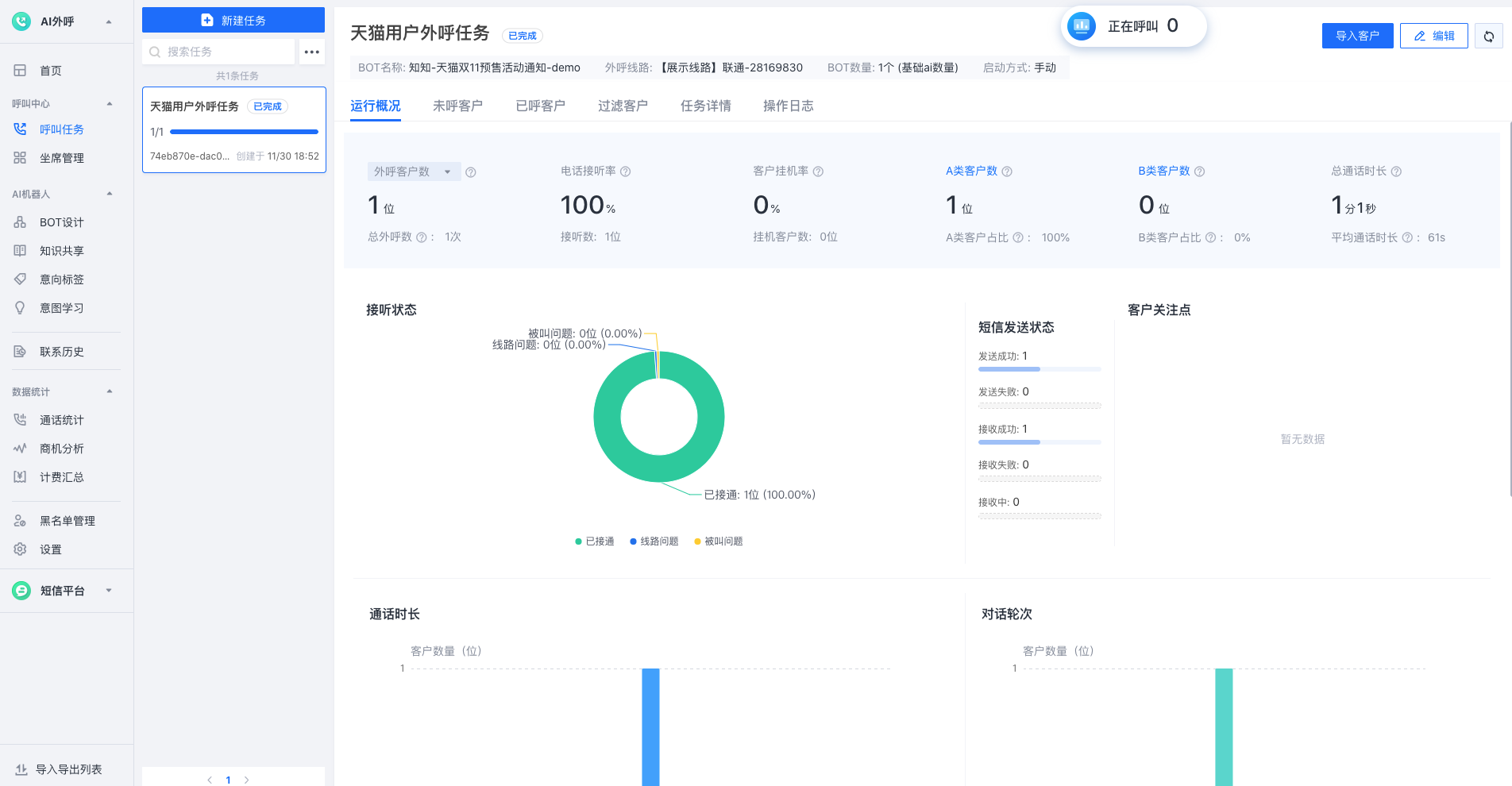Click help icon next to B类客户数
This screenshot has height=786, width=1512.
pos(1200,171)
